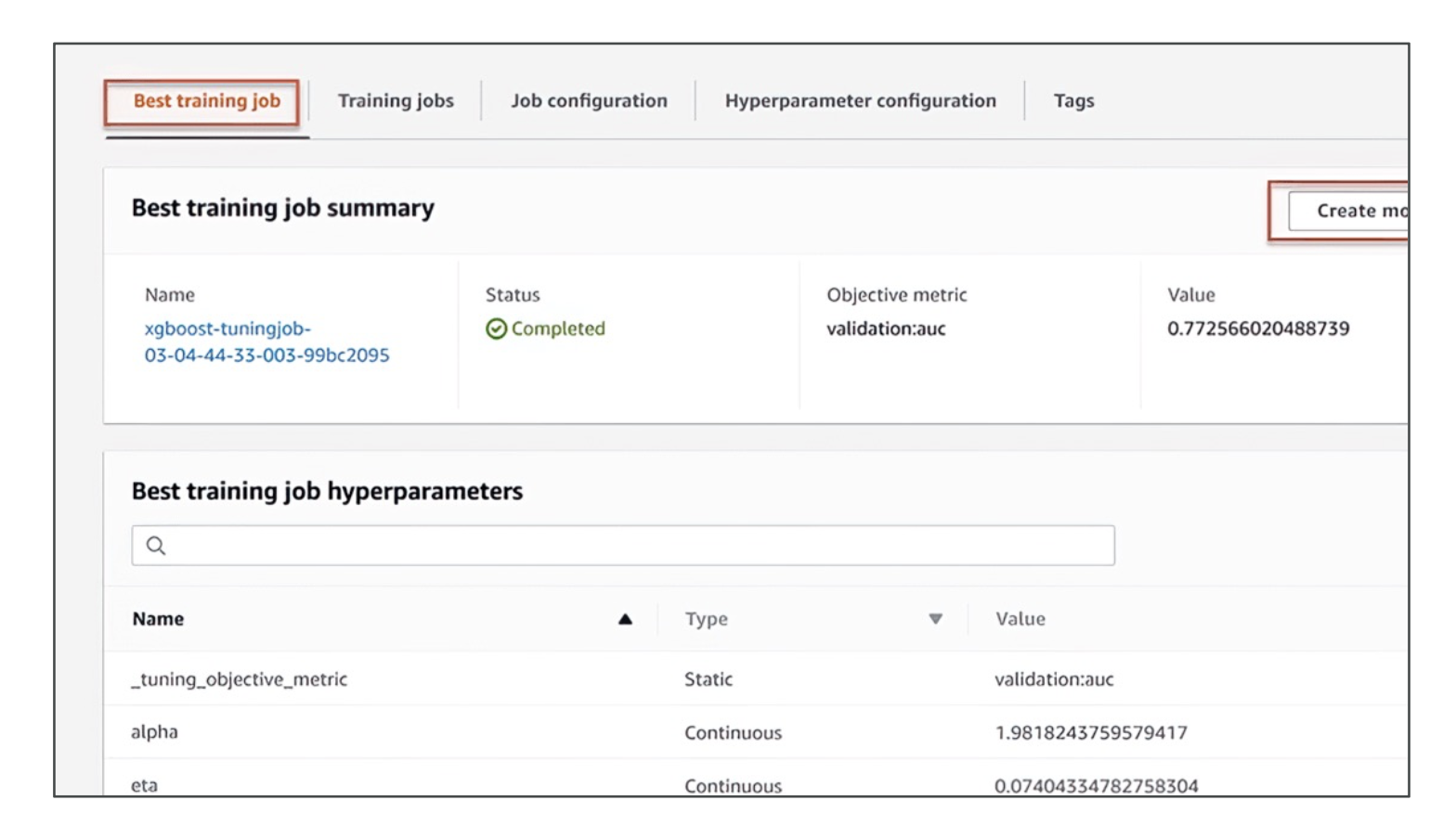
Task: Click the green Completed status checkmark icon
Action: pyautogui.click(x=496, y=329)
